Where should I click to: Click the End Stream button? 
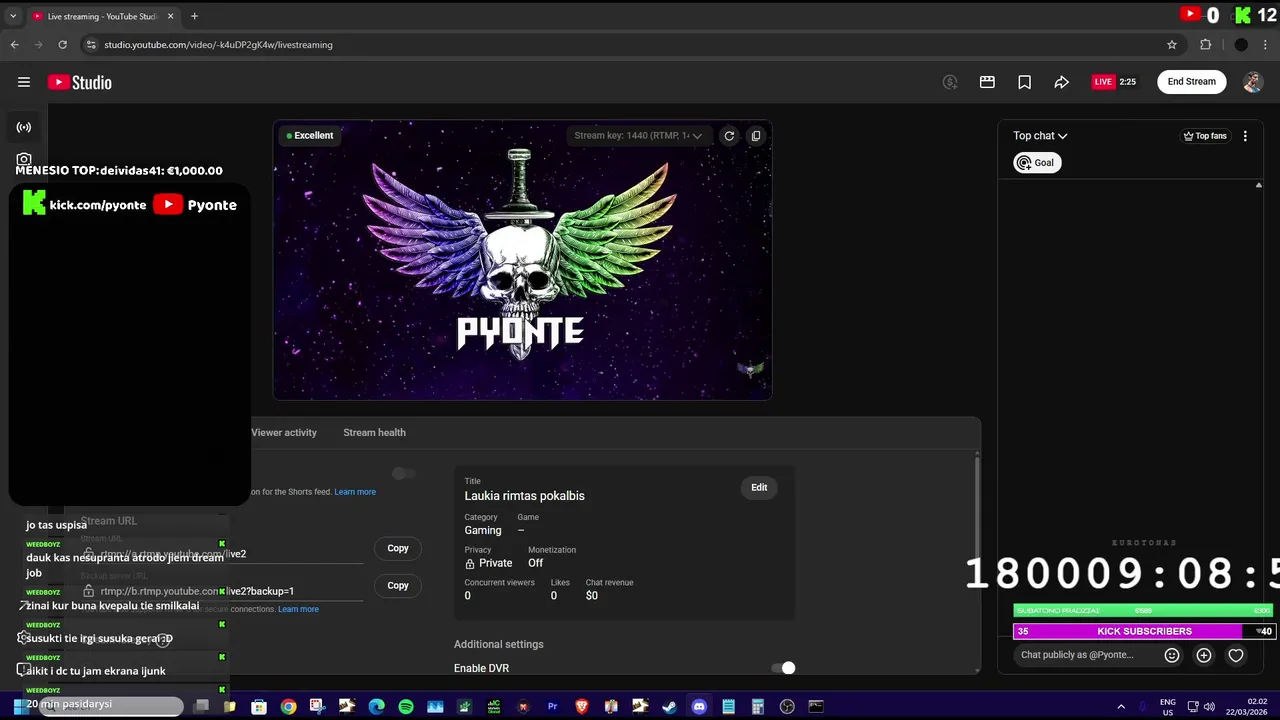point(1192,82)
